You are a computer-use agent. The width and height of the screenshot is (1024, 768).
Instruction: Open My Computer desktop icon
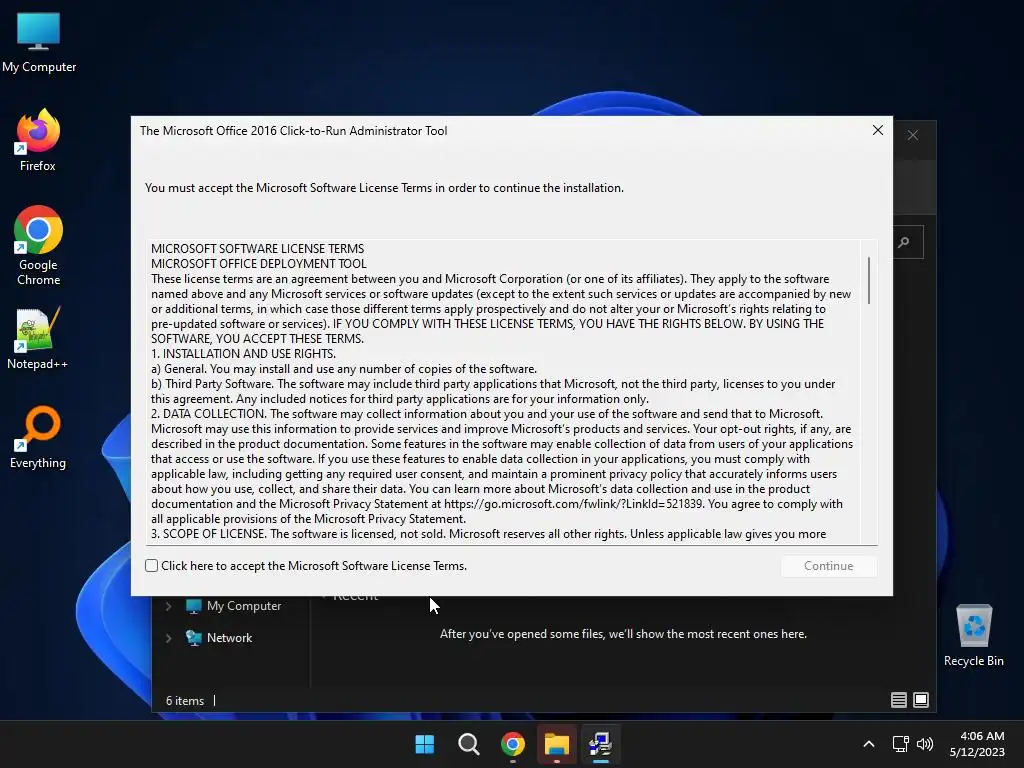tap(39, 42)
